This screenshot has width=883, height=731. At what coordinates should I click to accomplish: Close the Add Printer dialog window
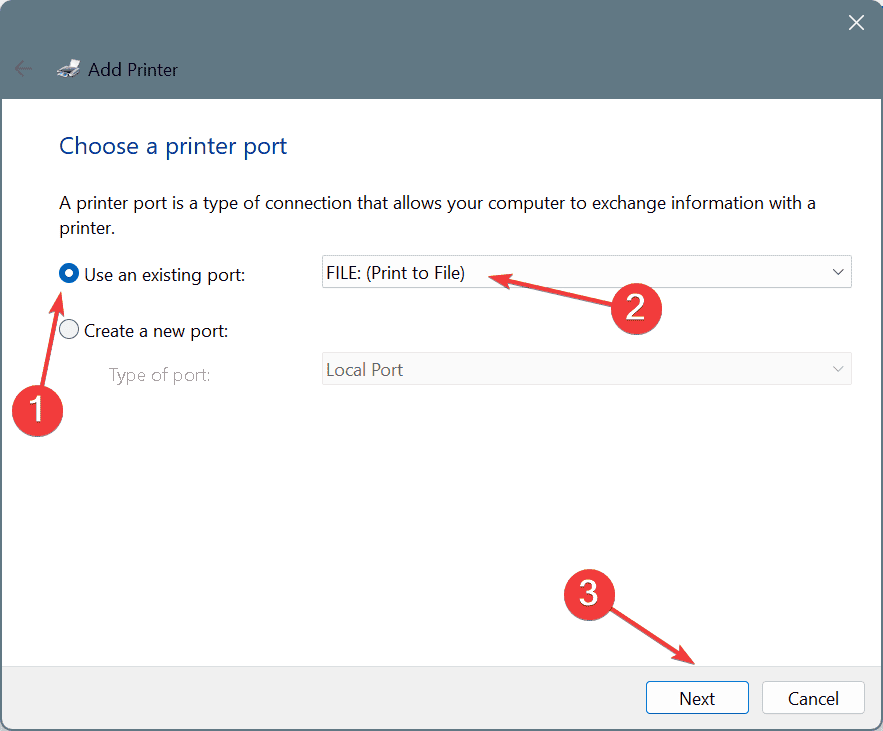click(x=856, y=23)
